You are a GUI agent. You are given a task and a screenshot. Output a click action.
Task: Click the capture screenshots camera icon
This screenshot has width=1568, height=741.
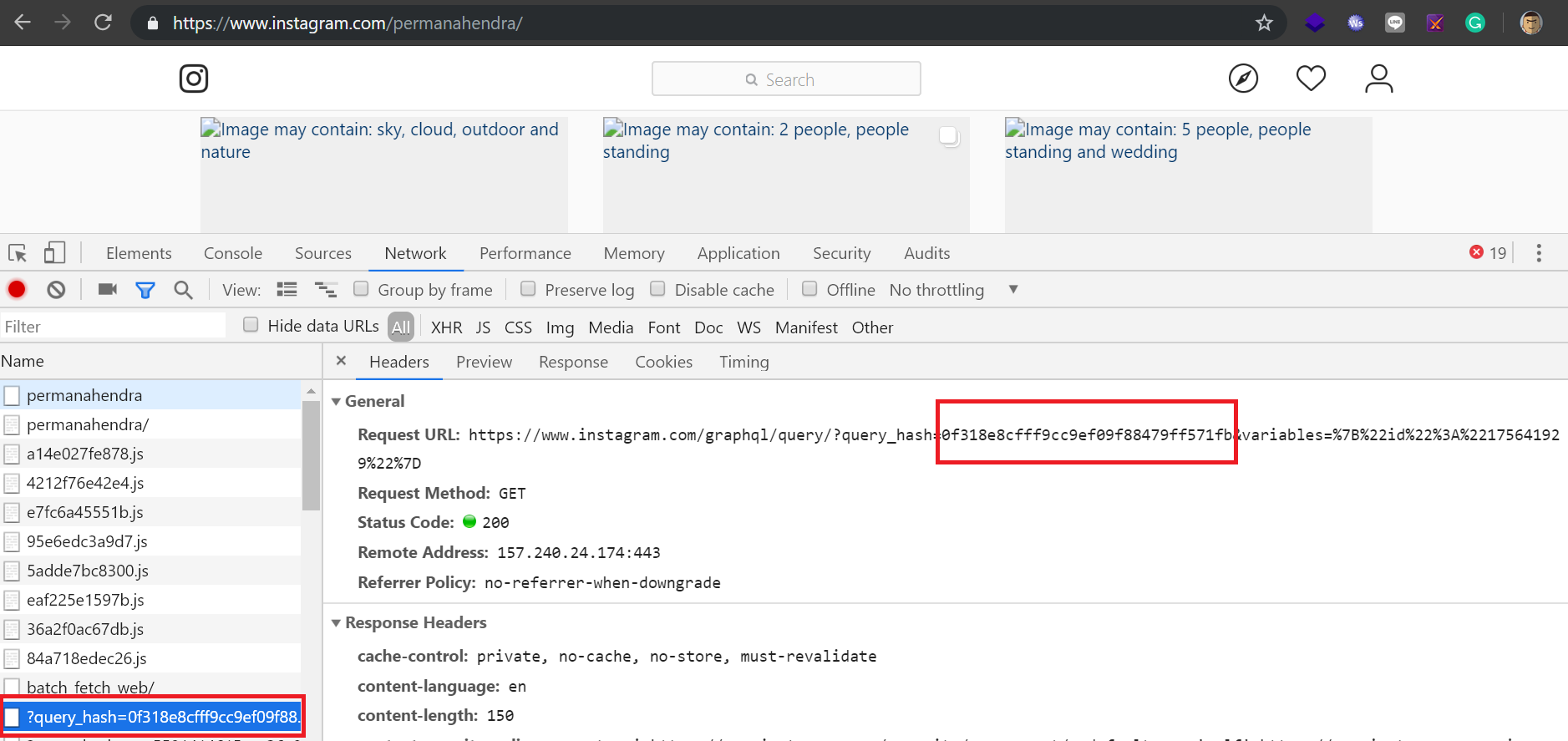pos(108,289)
